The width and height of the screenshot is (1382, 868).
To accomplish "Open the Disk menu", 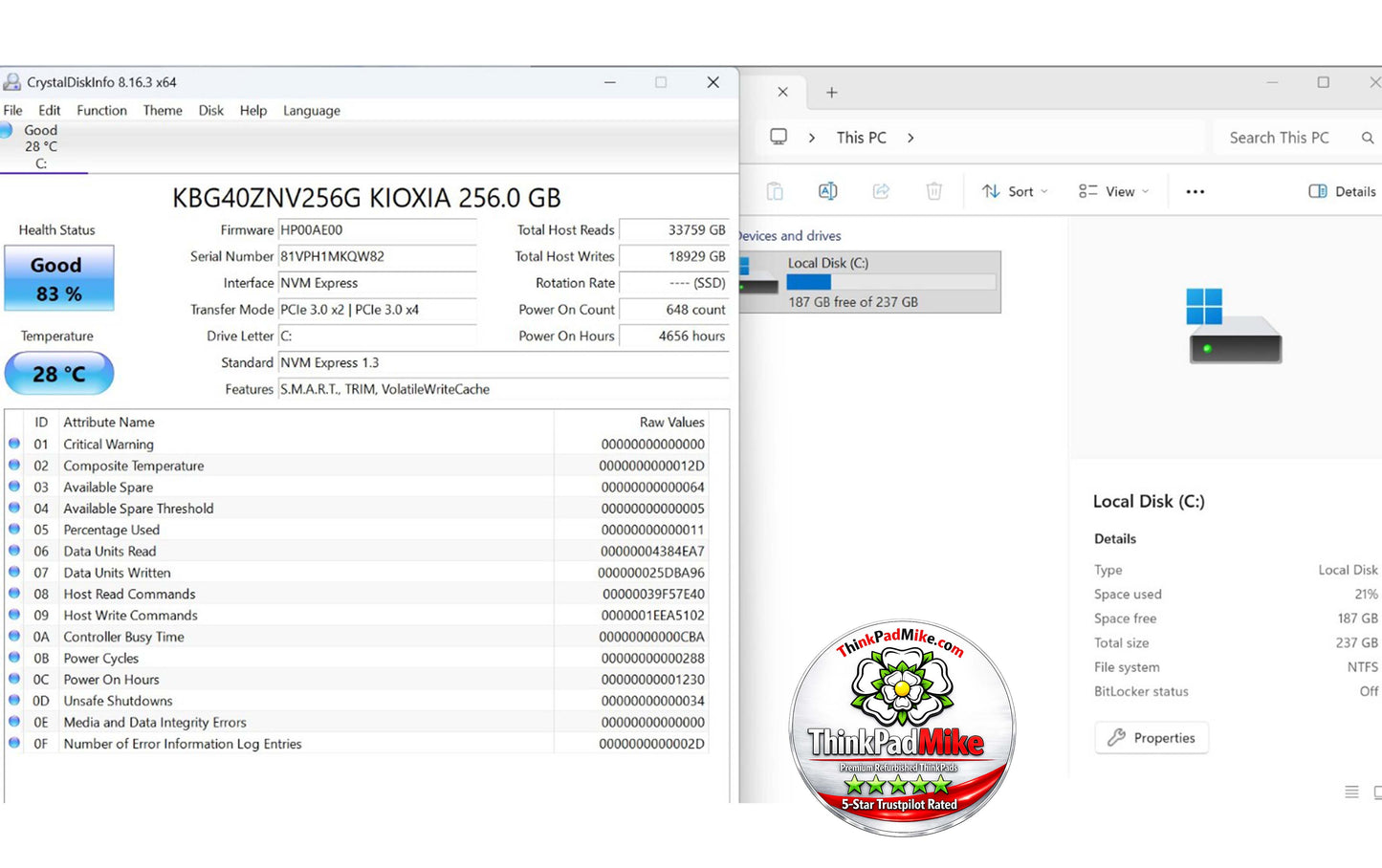I will (x=211, y=111).
